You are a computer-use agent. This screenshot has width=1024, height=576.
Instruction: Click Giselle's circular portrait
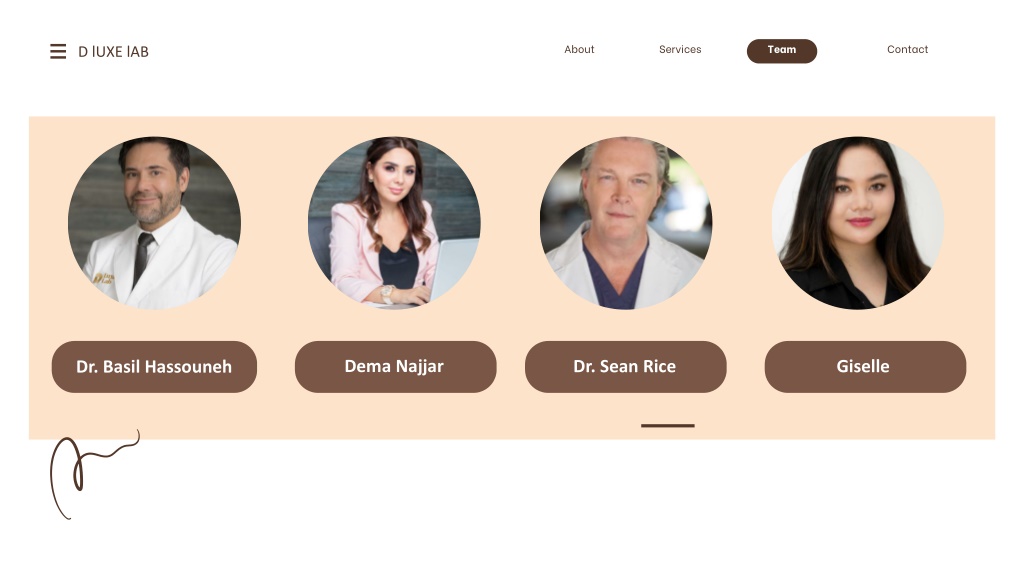point(857,223)
